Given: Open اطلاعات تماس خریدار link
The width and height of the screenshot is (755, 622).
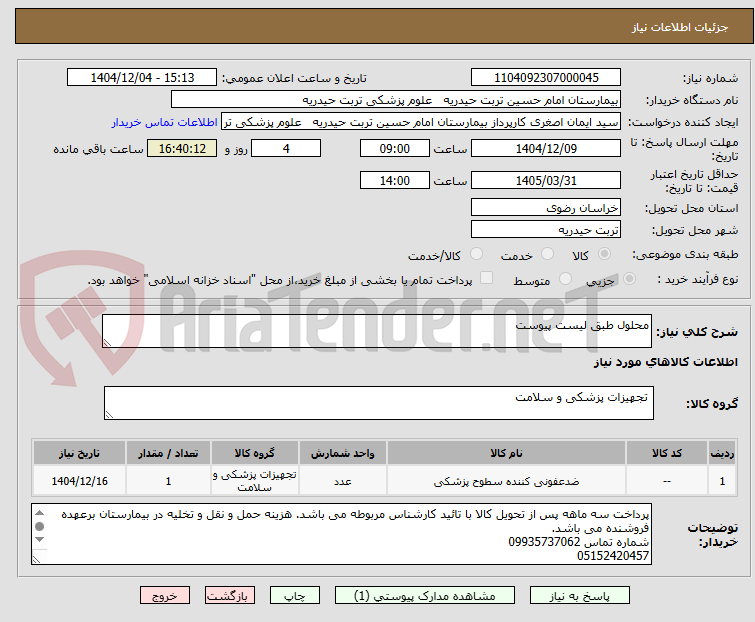Looking at the screenshot, I should 165,122.
